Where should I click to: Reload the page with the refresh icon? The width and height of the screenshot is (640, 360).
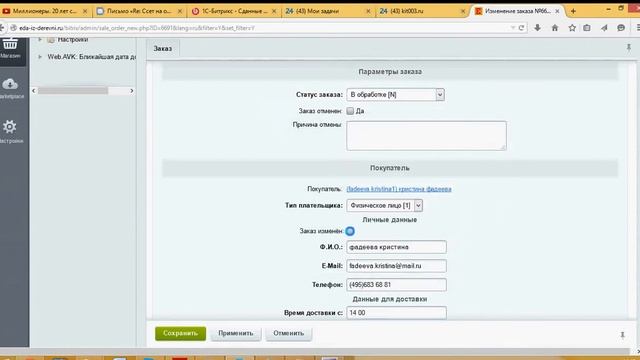pos(521,28)
